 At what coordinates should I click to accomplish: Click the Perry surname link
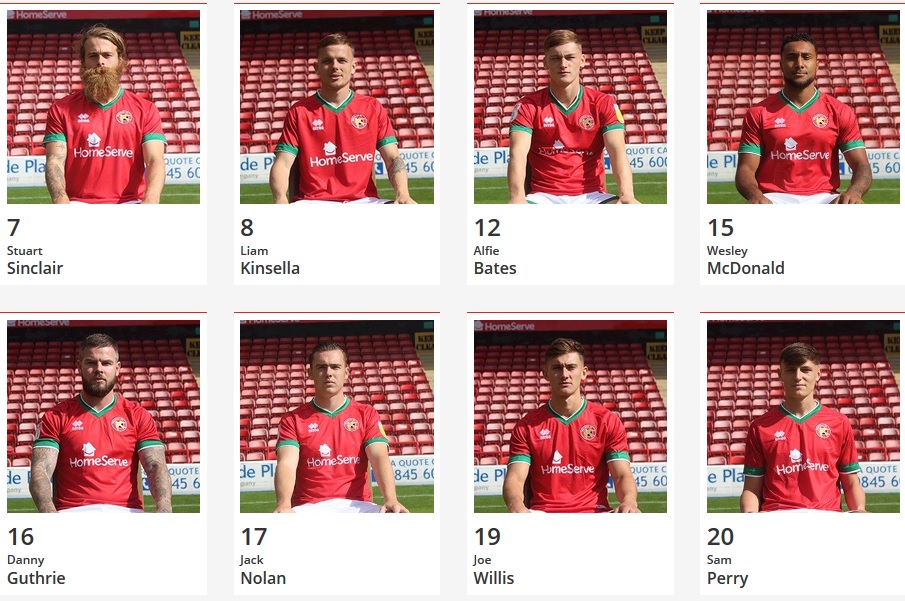coord(727,578)
